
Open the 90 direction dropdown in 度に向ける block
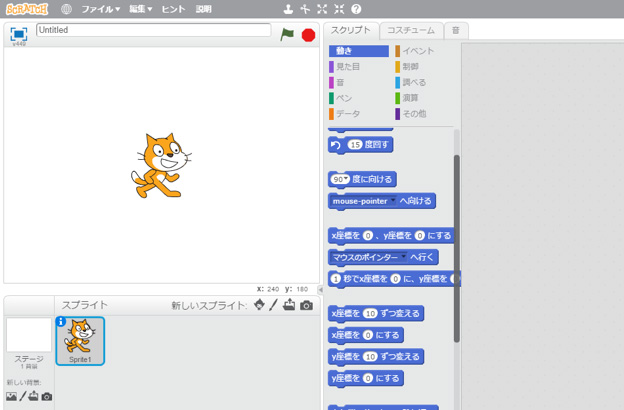[x=346, y=179]
